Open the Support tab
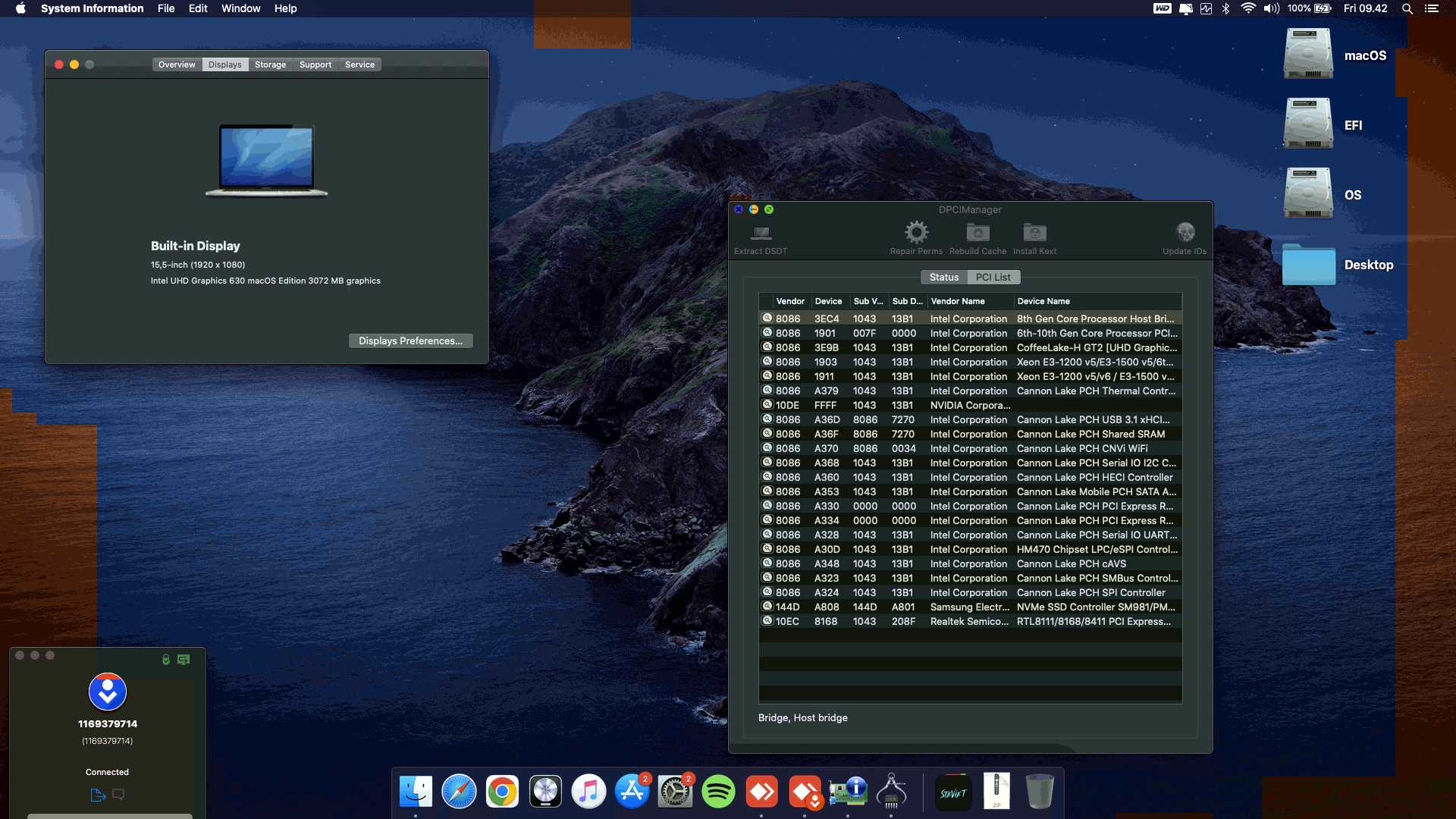Viewport: 1456px width, 819px height. tap(315, 64)
